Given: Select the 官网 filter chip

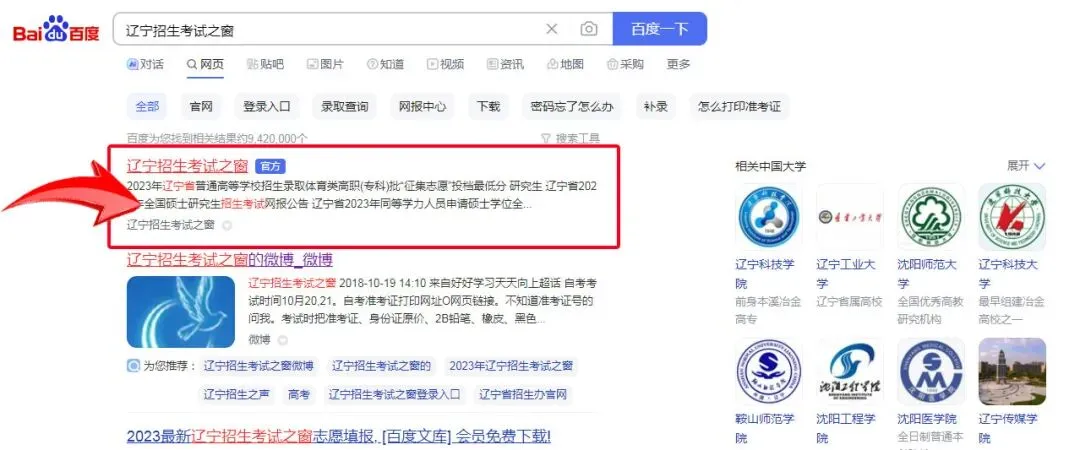Looking at the screenshot, I should click(201, 107).
